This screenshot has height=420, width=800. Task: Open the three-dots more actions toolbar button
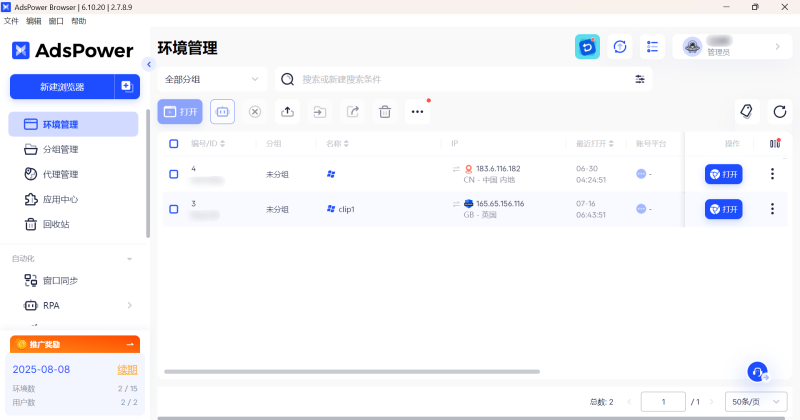pyautogui.click(x=417, y=112)
